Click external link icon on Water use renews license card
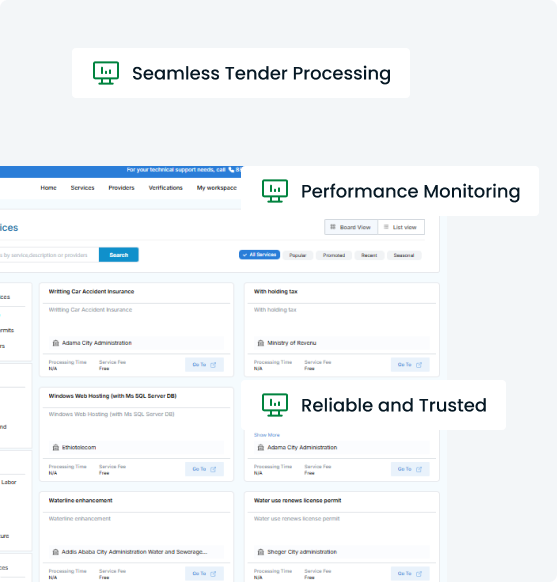 tap(419, 574)
